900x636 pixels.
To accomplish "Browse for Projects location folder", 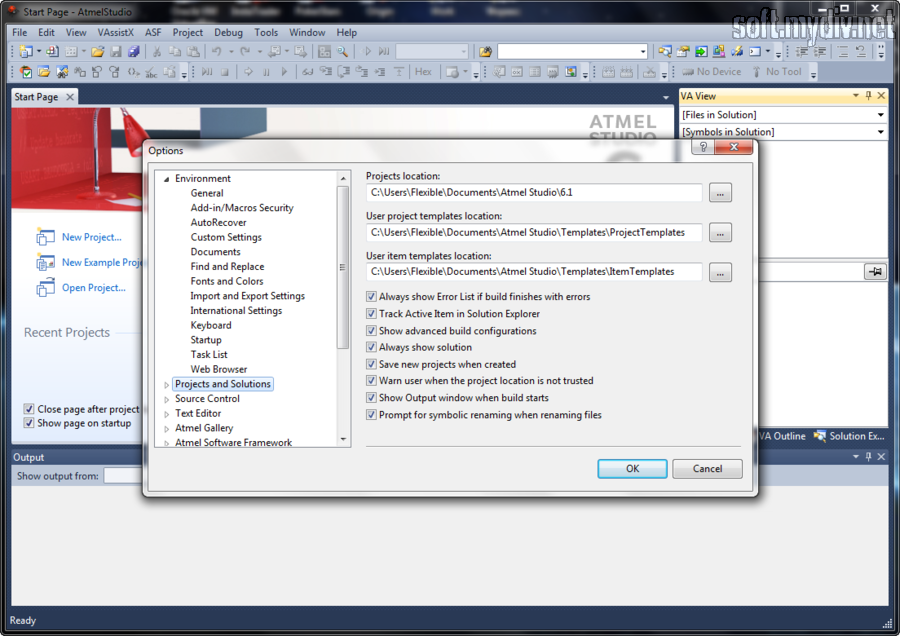I will click(x=720, y=193).
